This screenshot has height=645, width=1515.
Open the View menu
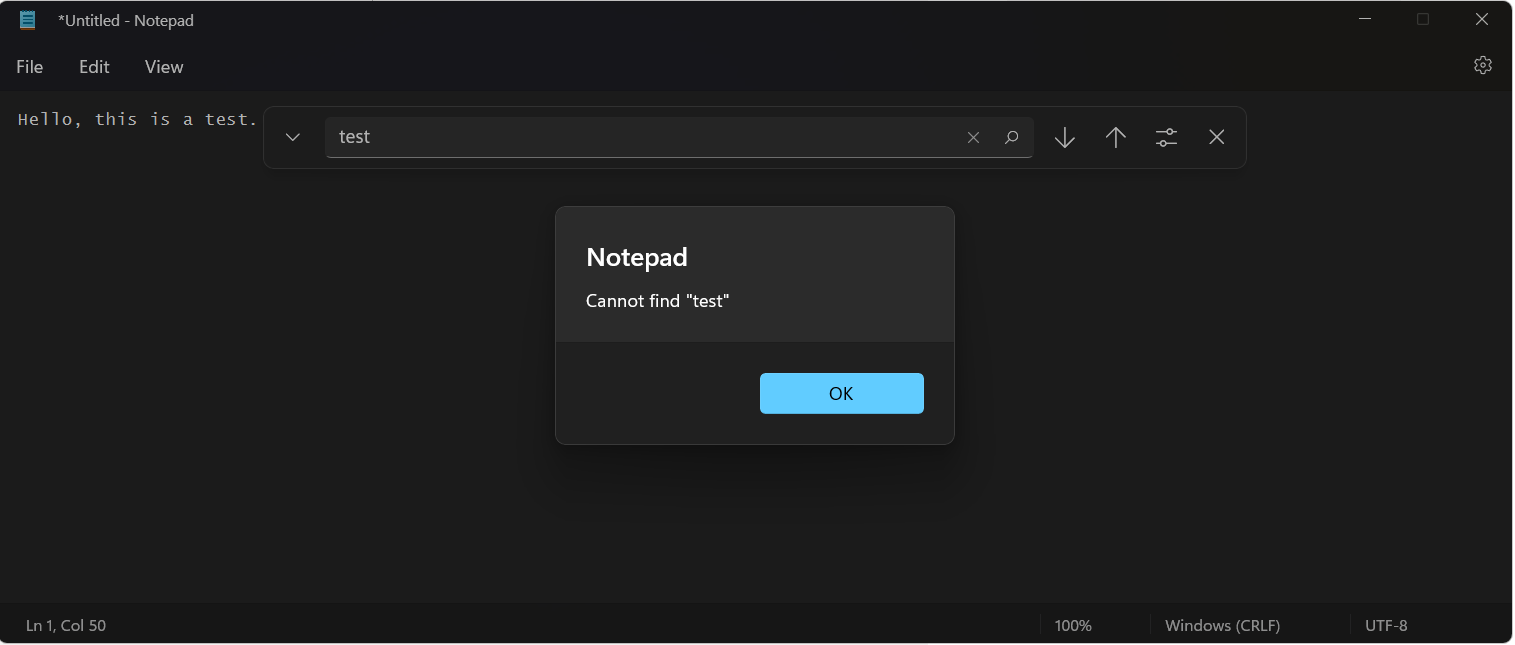(164, 67)
